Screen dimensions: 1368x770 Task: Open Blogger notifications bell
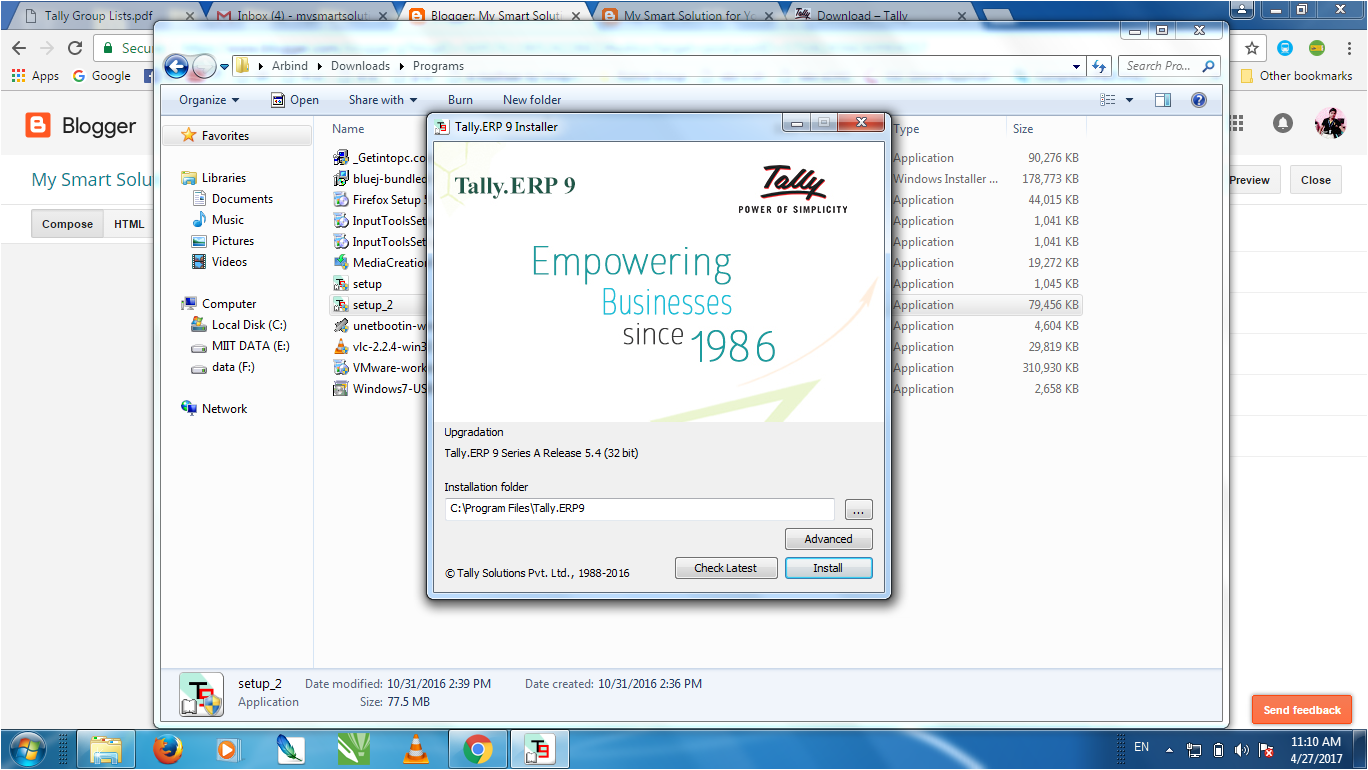tap(1282, 123)
